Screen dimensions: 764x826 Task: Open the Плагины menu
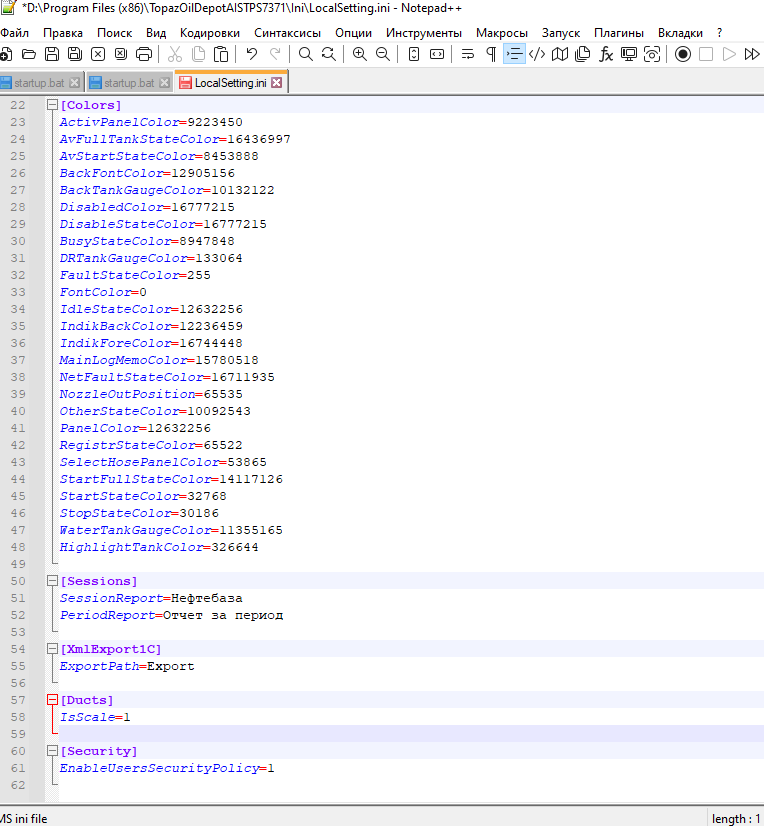click(x=619, y=33)
